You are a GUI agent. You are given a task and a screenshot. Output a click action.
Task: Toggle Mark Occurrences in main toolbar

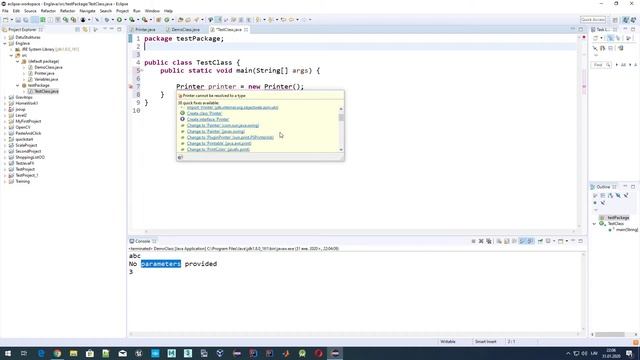pos(218,20)
